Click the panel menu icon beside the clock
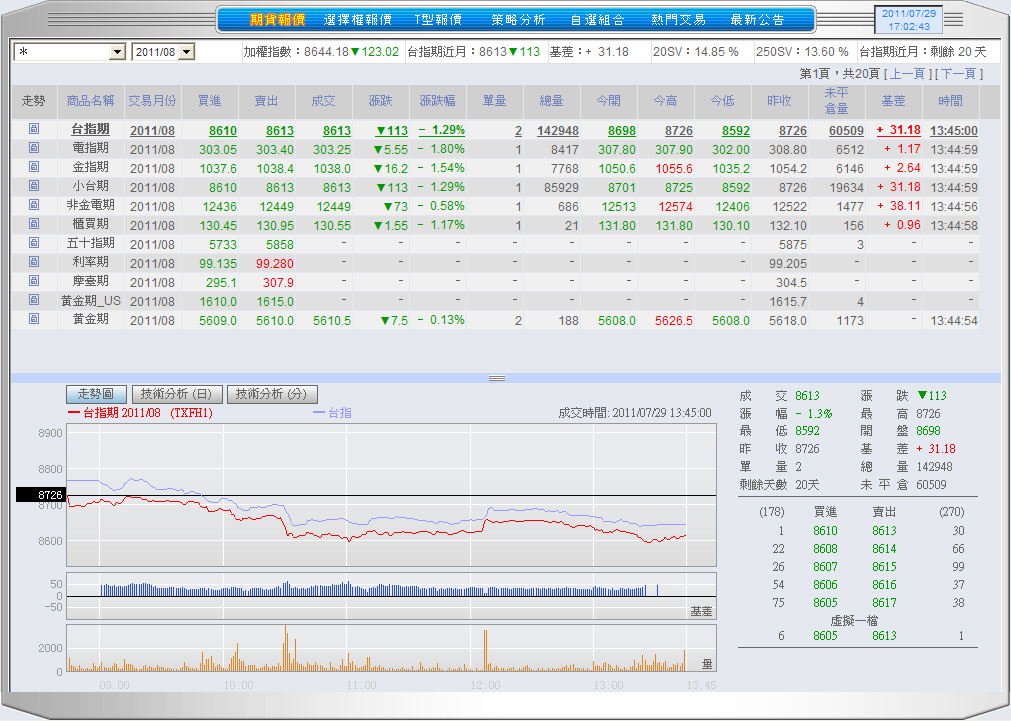Image resolution: width=1011 pixels, height=721 pixels. (x=954, y=20)
